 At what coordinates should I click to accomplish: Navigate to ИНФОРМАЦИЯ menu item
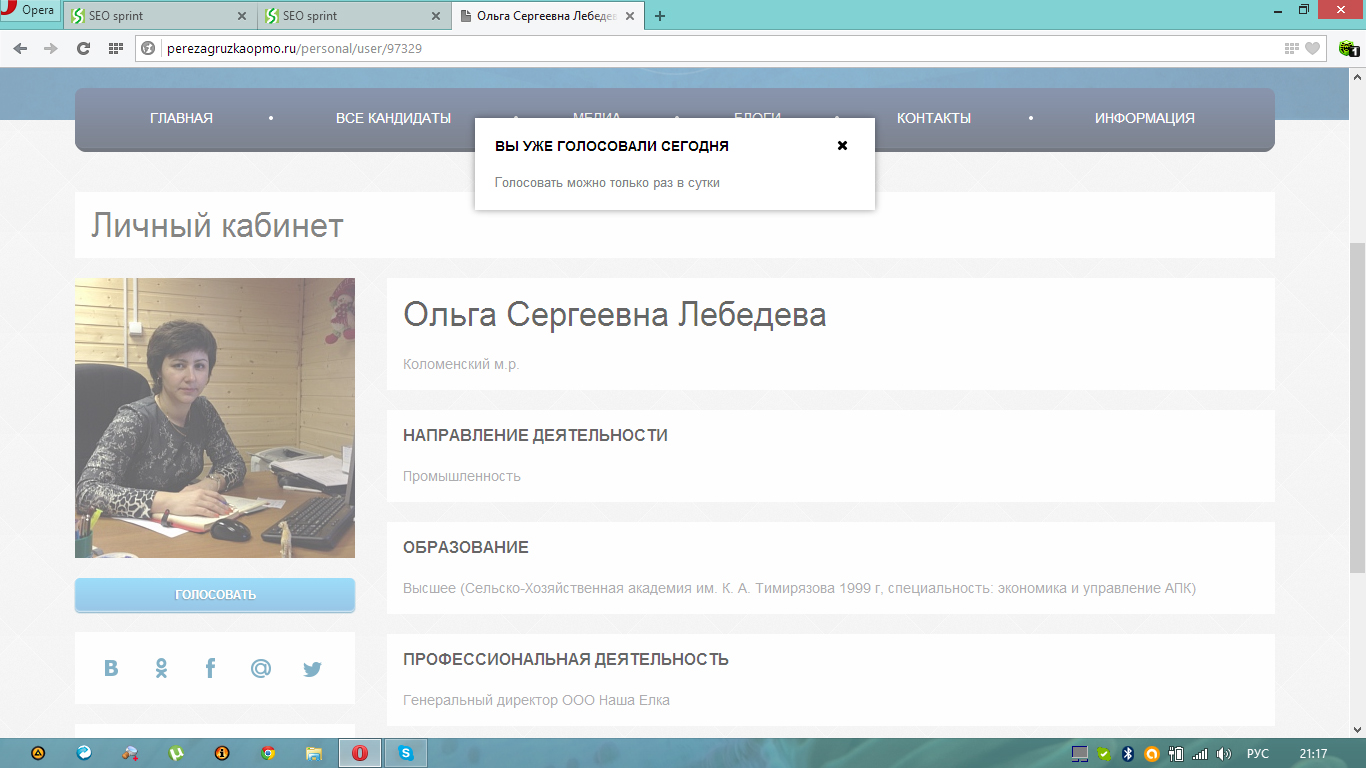[1144, 118]
